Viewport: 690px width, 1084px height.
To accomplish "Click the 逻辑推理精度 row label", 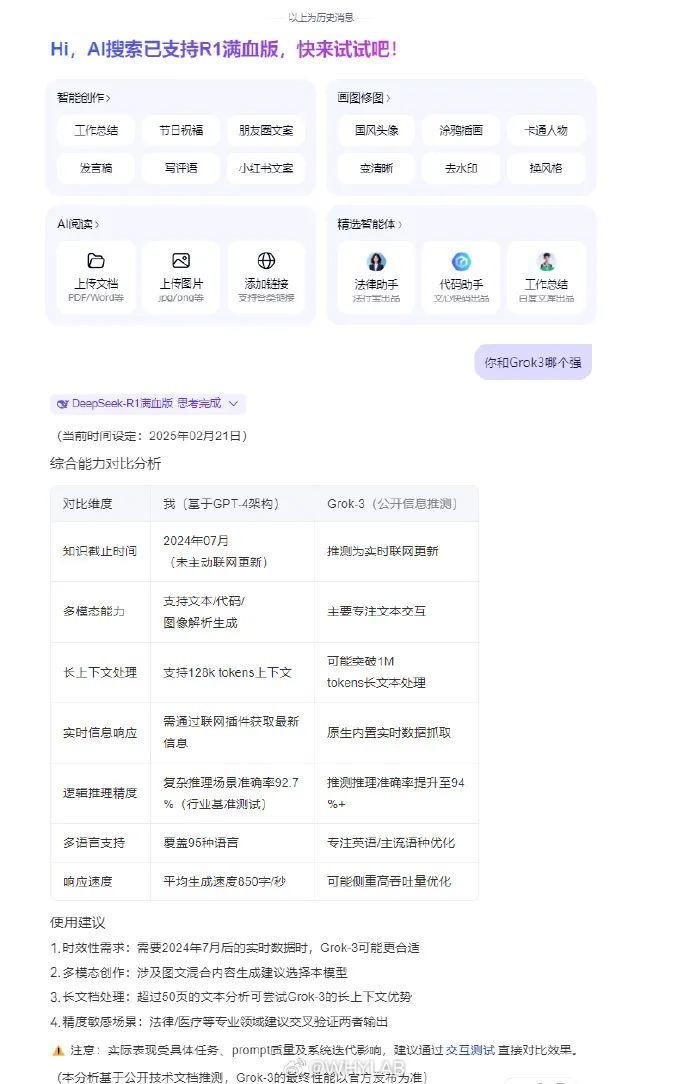I will pyautogui.click(x=100, y=793).
